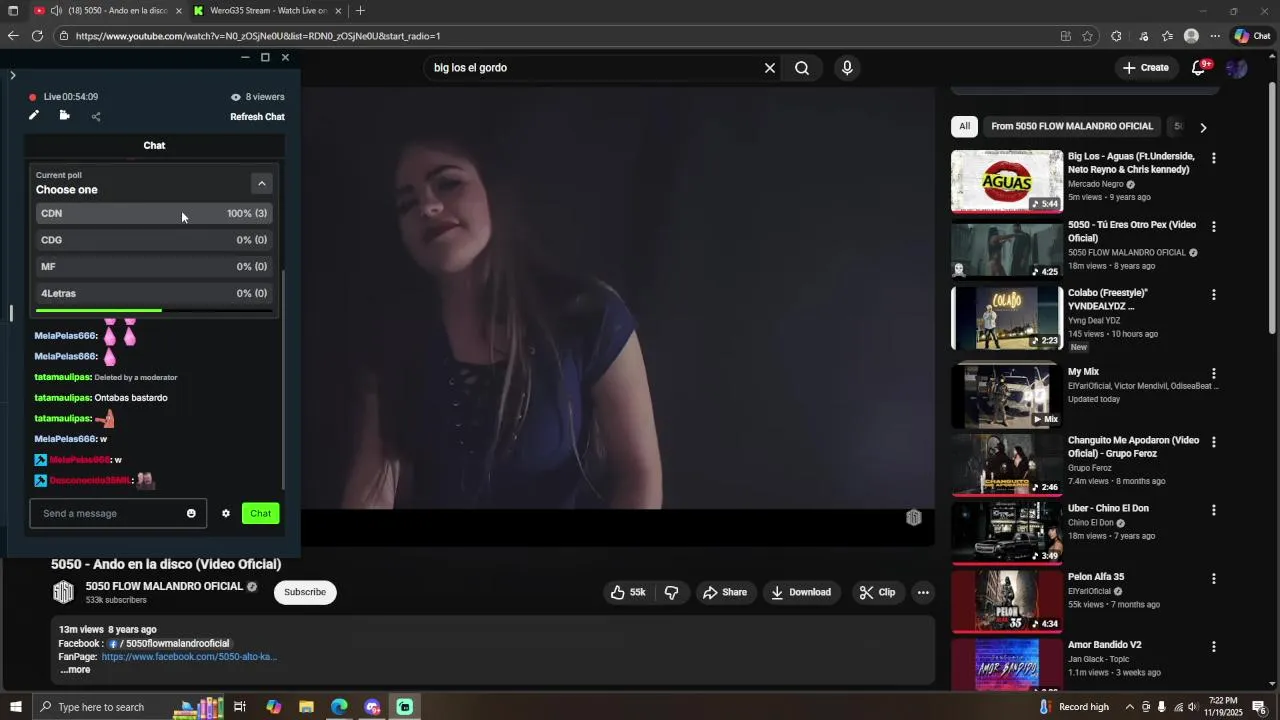Select the All filter chip

(x=964, y=127)
